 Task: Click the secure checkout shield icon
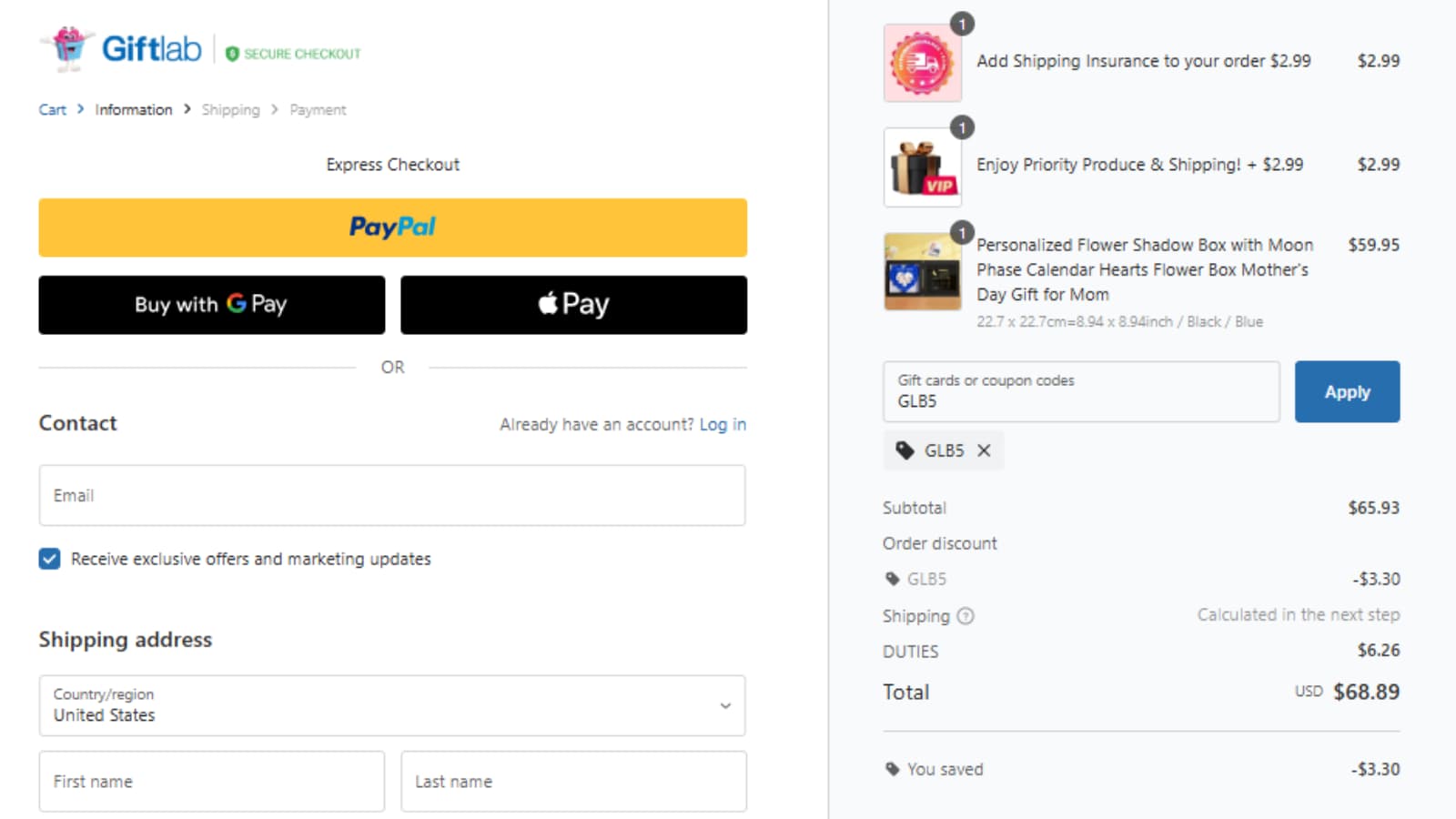pos(232,55)
